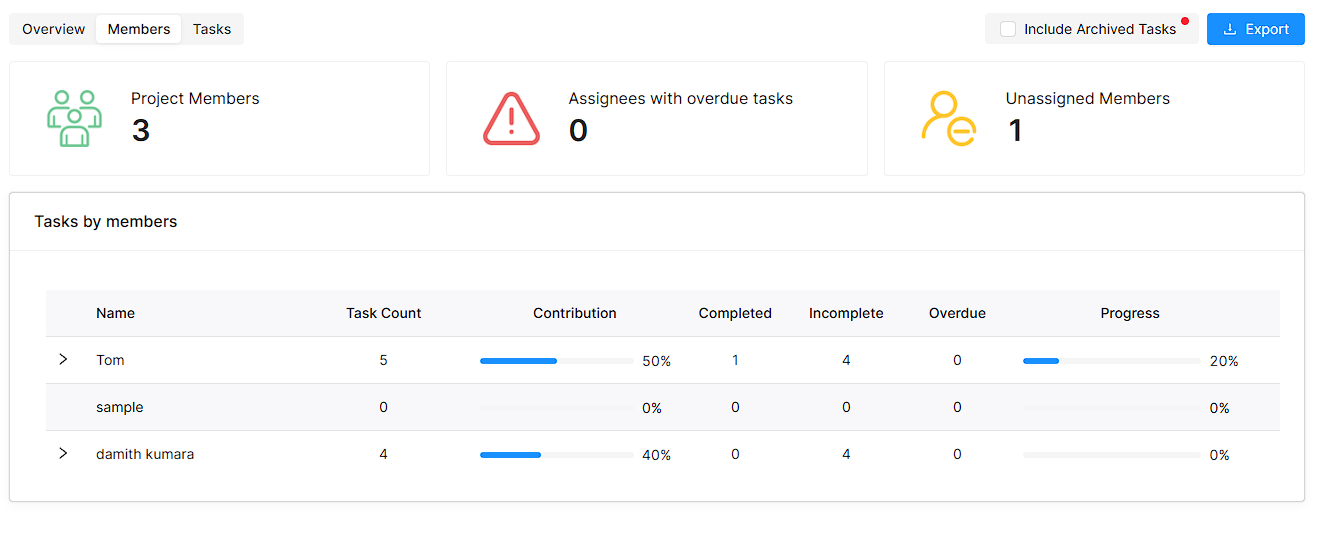This screenshot has width=1341, height=548.
Task: Click Tom's contribution progress bar
Action: tap(556, 360)
